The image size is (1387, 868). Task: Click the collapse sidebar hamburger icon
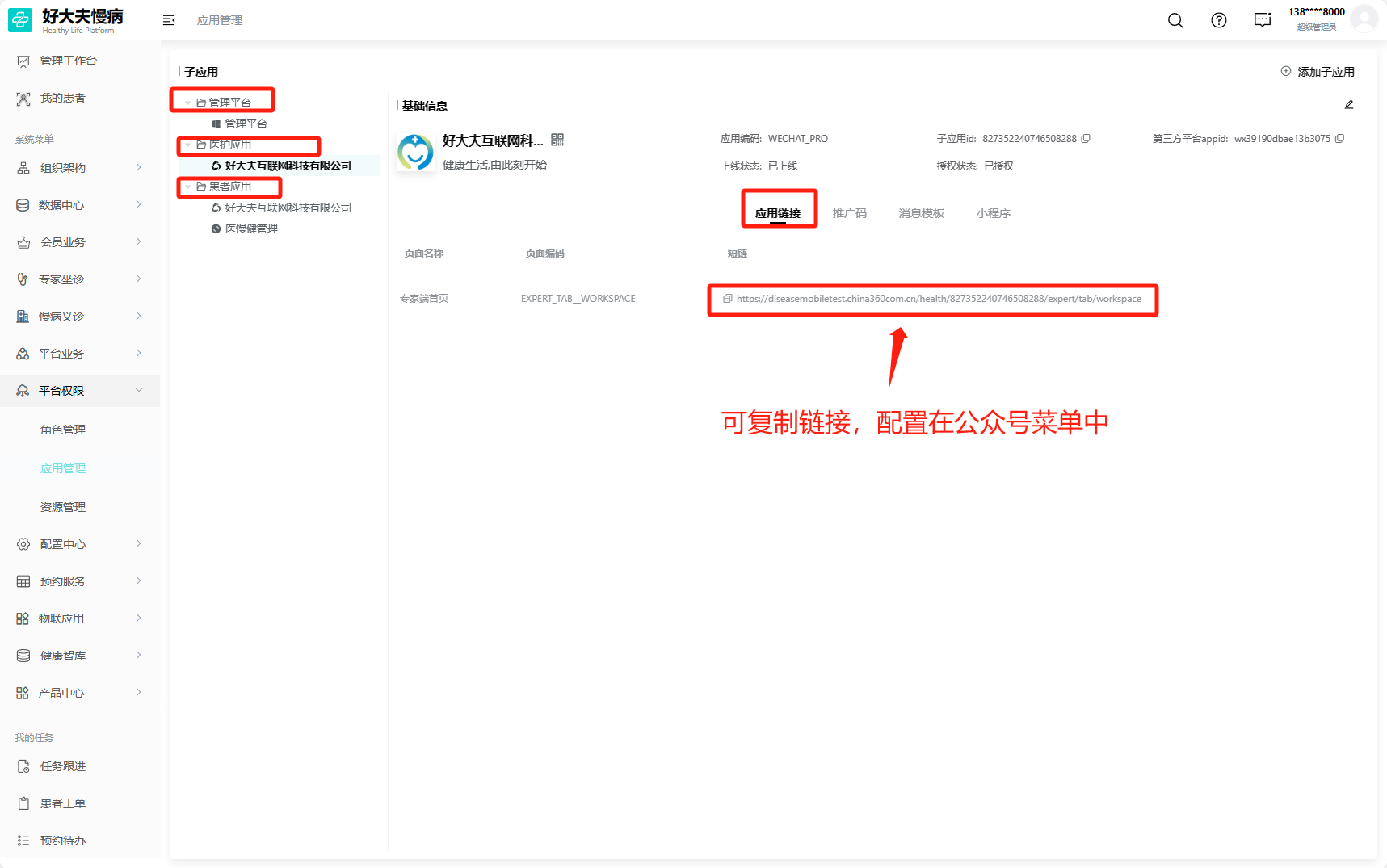pyautogui.click(x=169, y=20)
